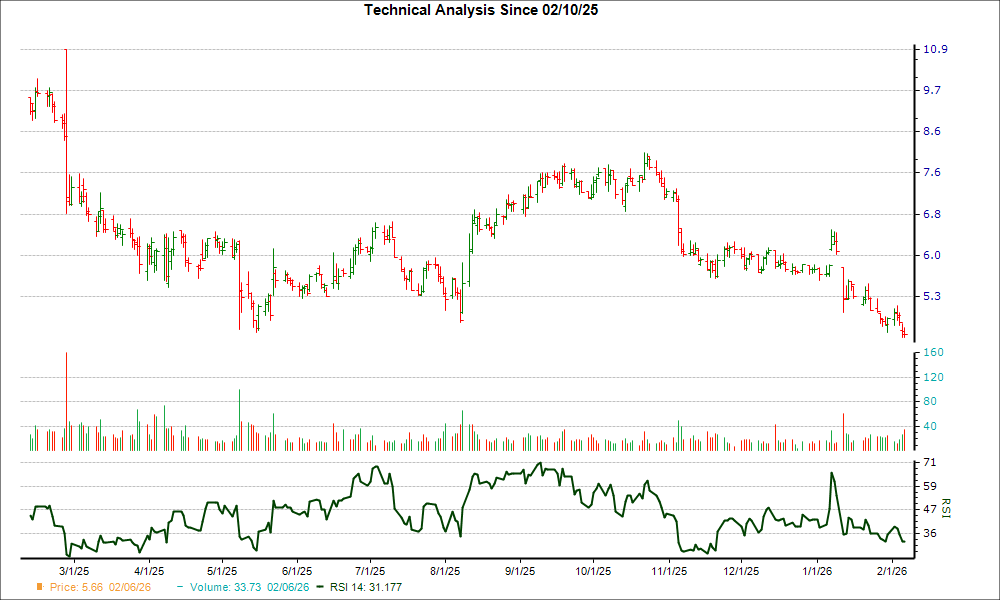This screenshot has width=1000, height=600.
Task: Select the tallest gray volume bar near 5/1/25
Action: tap(238, 415)
